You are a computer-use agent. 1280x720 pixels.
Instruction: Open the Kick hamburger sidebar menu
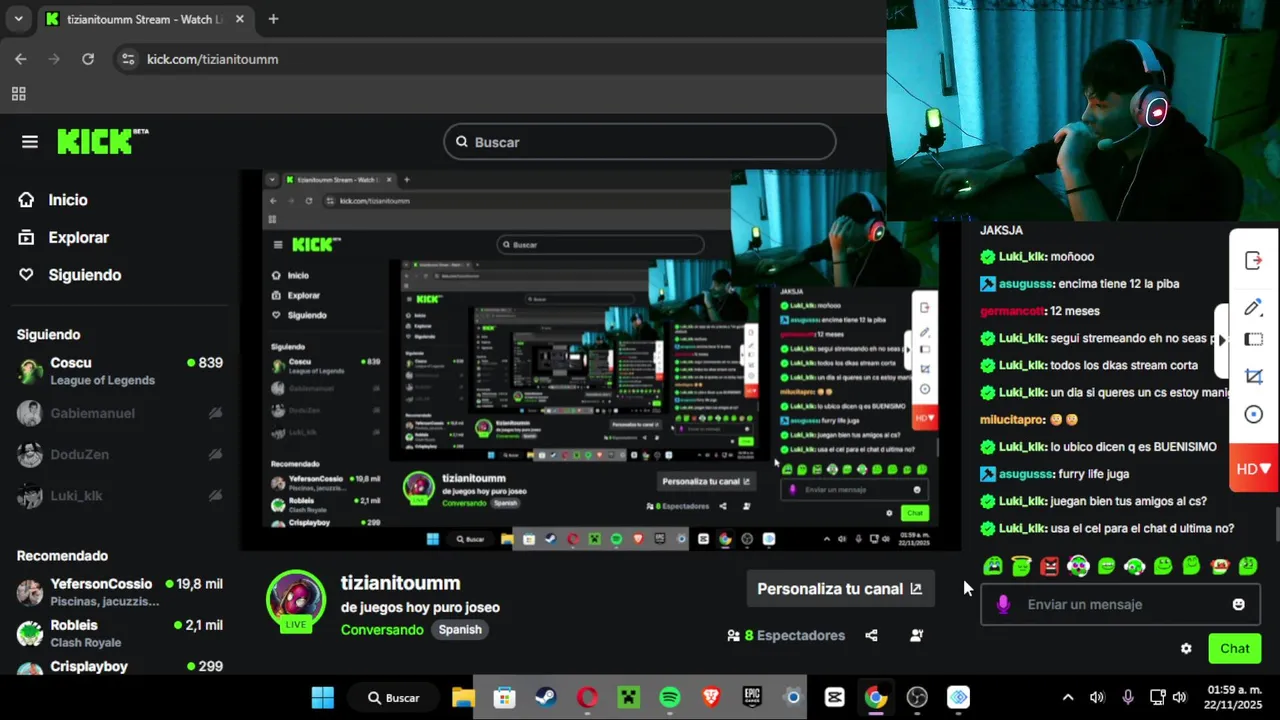pos(30,142)
